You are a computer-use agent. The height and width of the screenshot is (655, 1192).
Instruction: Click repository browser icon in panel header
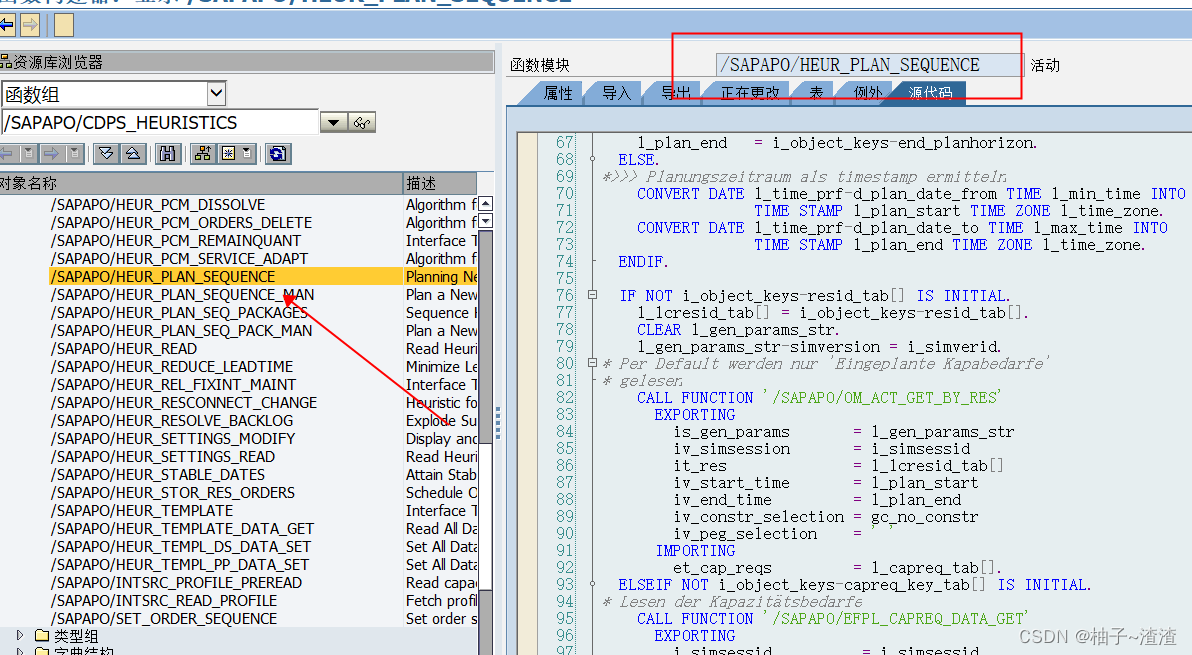click(5, 62)
